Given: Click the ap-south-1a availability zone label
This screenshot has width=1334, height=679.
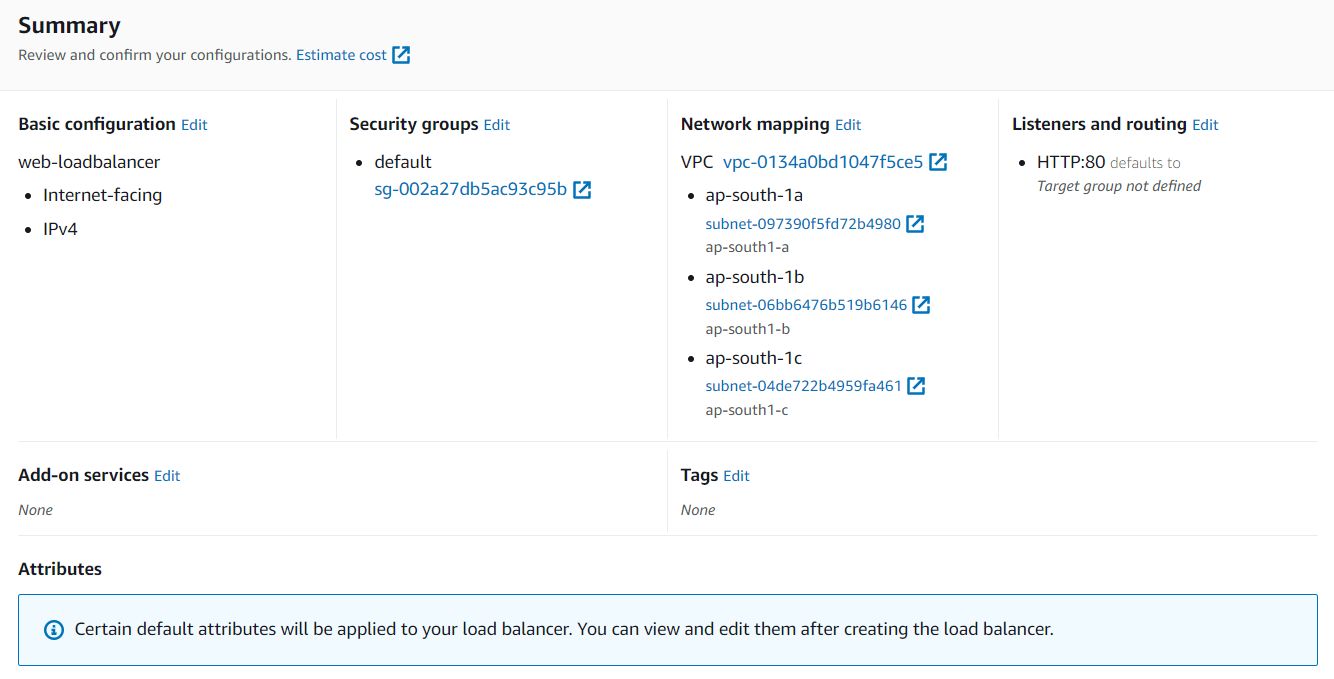Looking at the screenshot, I should [754, 195].
